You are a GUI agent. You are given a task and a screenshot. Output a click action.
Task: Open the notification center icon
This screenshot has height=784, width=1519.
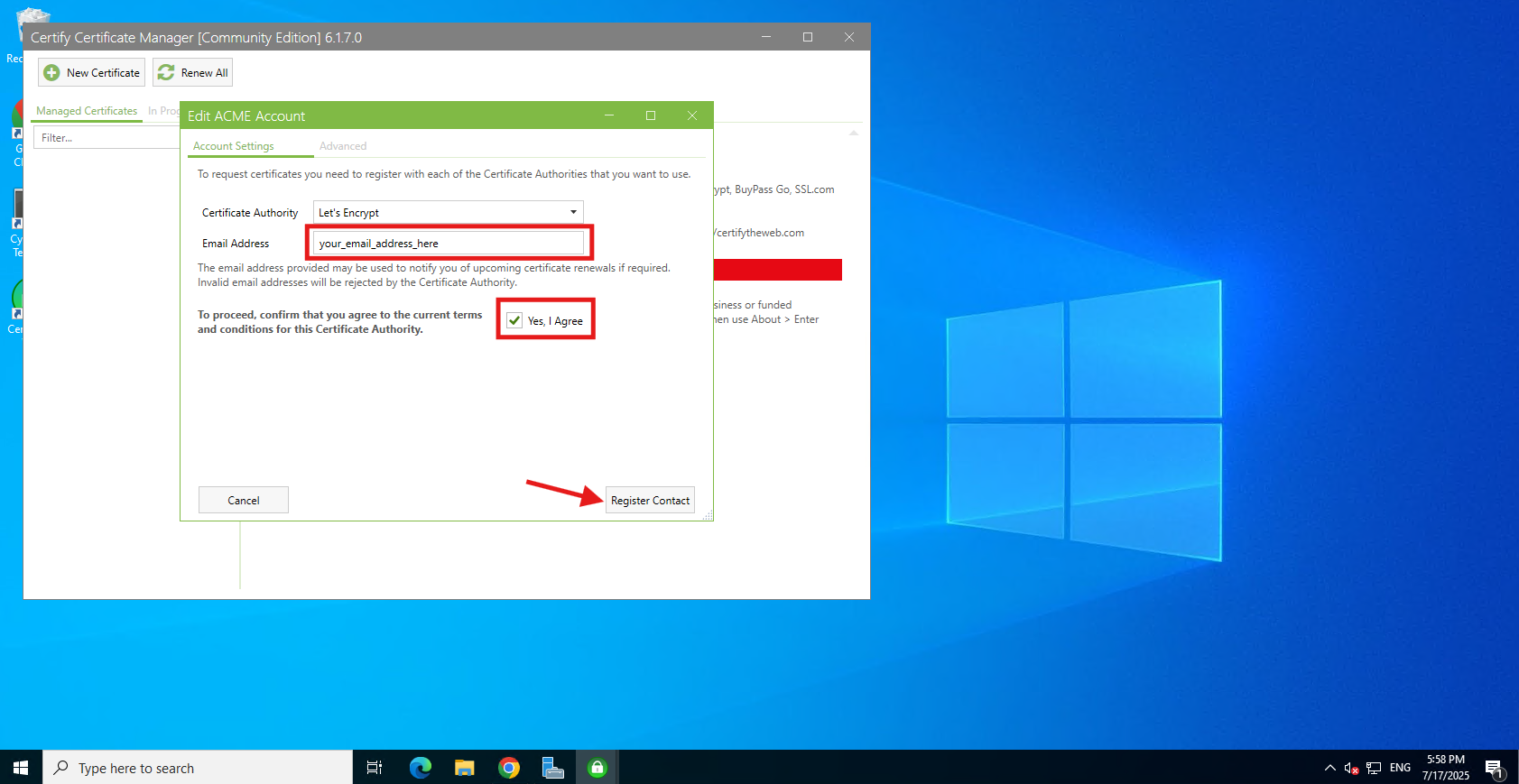pos(1495,768)
